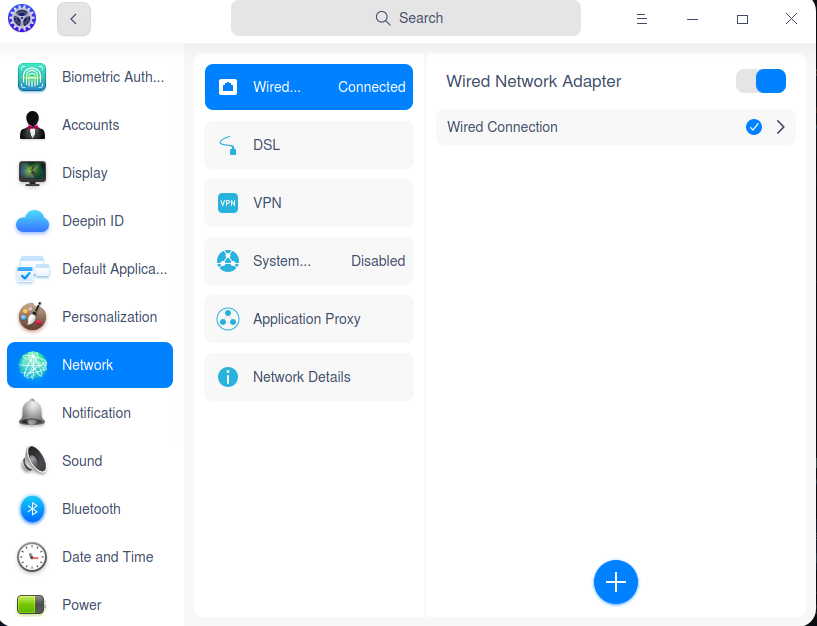
Task: Click the 'Wired Connection' entry text
Action: pyautogui.click(x=502, y=127)
